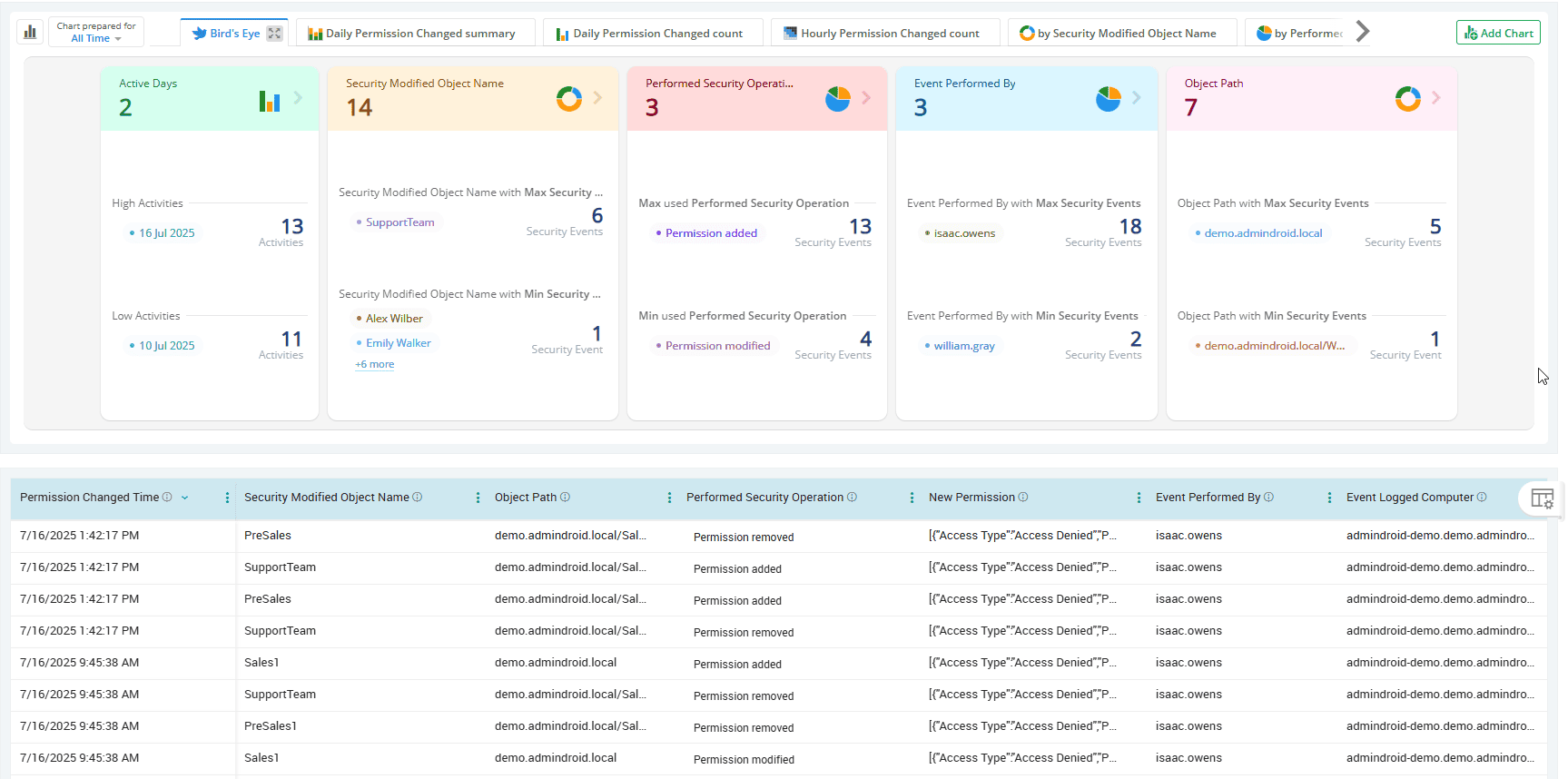Click the Sales1 cell with Permission added
1568x779 pixels.
[x=261, y=663]
